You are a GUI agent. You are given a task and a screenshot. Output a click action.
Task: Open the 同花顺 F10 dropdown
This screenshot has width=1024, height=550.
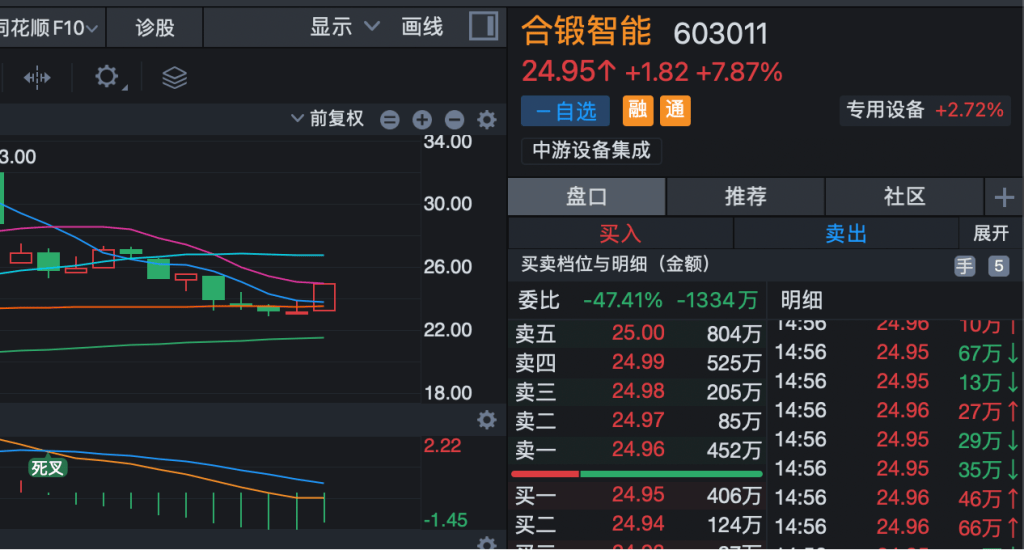pyautogui.click(x=50, y=28)
